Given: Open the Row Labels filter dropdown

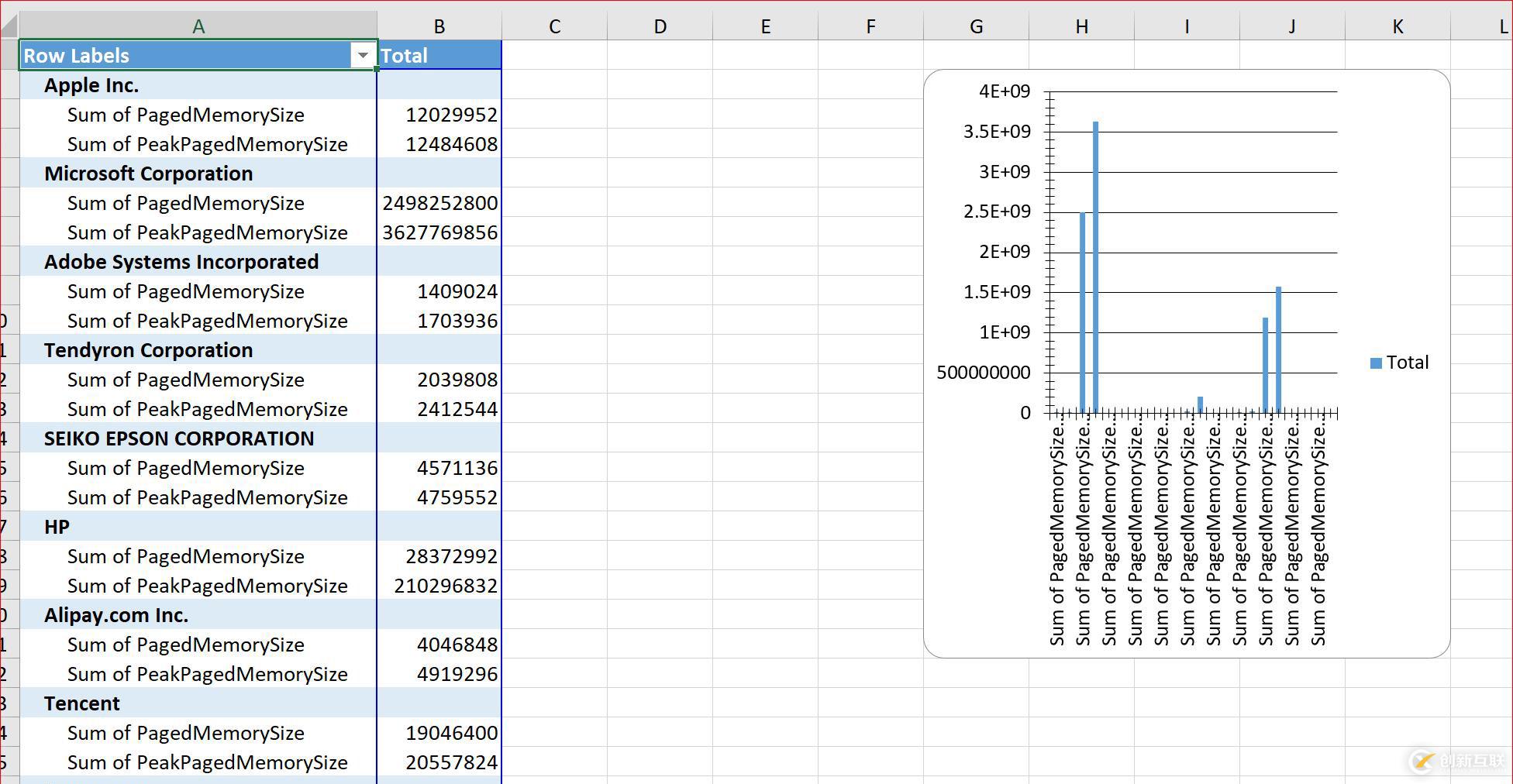Looking at the screenshot, I should point(362,55).
